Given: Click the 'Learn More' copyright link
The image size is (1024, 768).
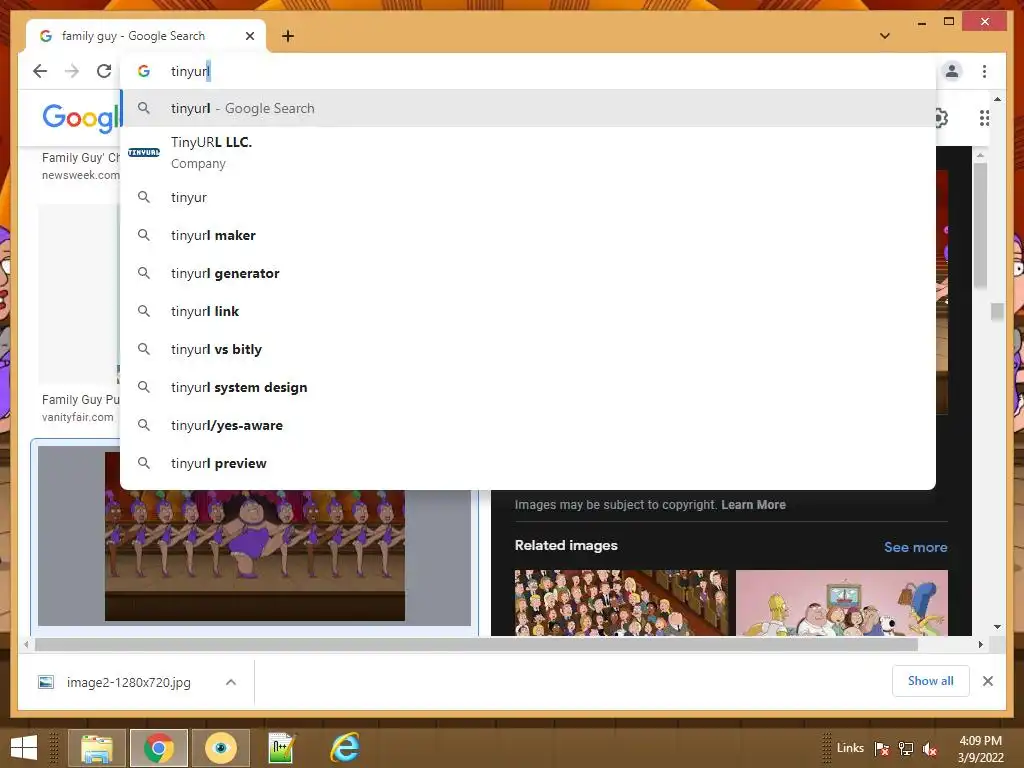Looking at the screenshot, I should (753, 505).
